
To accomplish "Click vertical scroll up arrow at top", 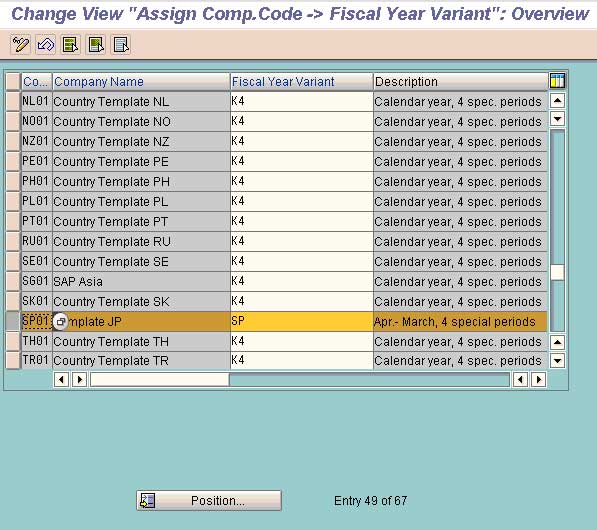I will pyautogui.click(x=557, y=101).
